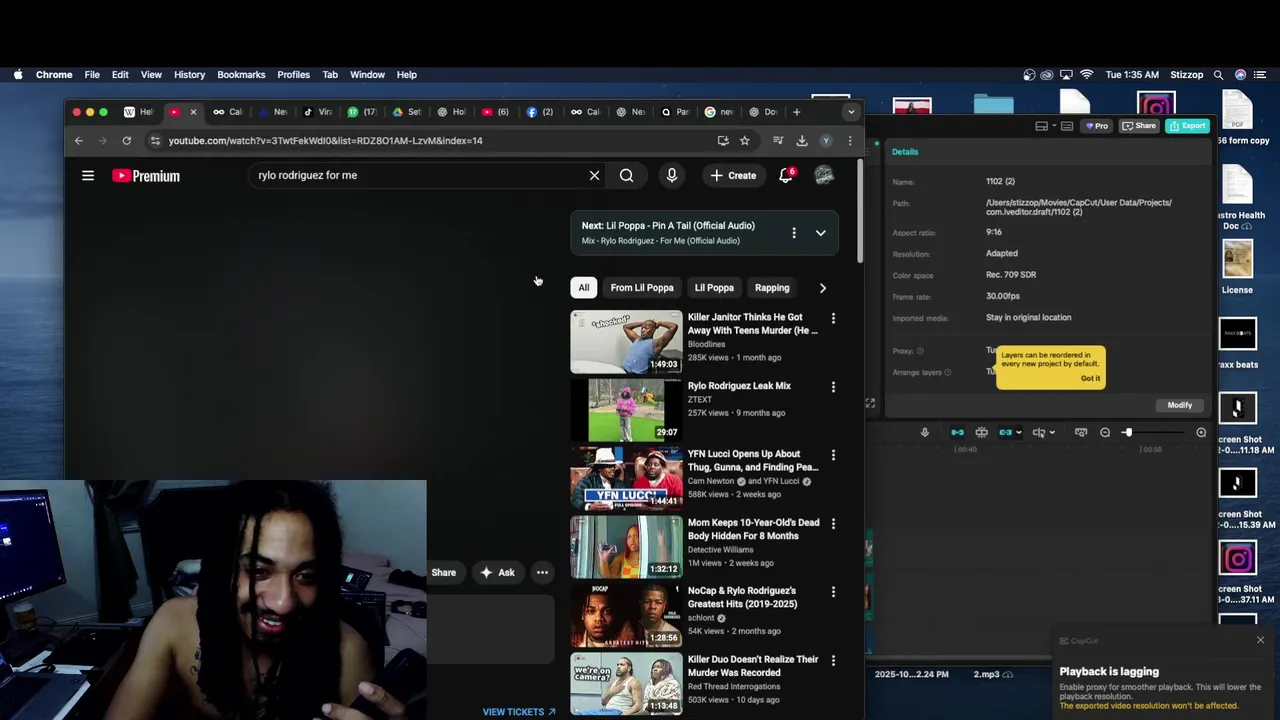
Task: Open Chrome tab search dropdown
Action: click(x=851, y=112)
